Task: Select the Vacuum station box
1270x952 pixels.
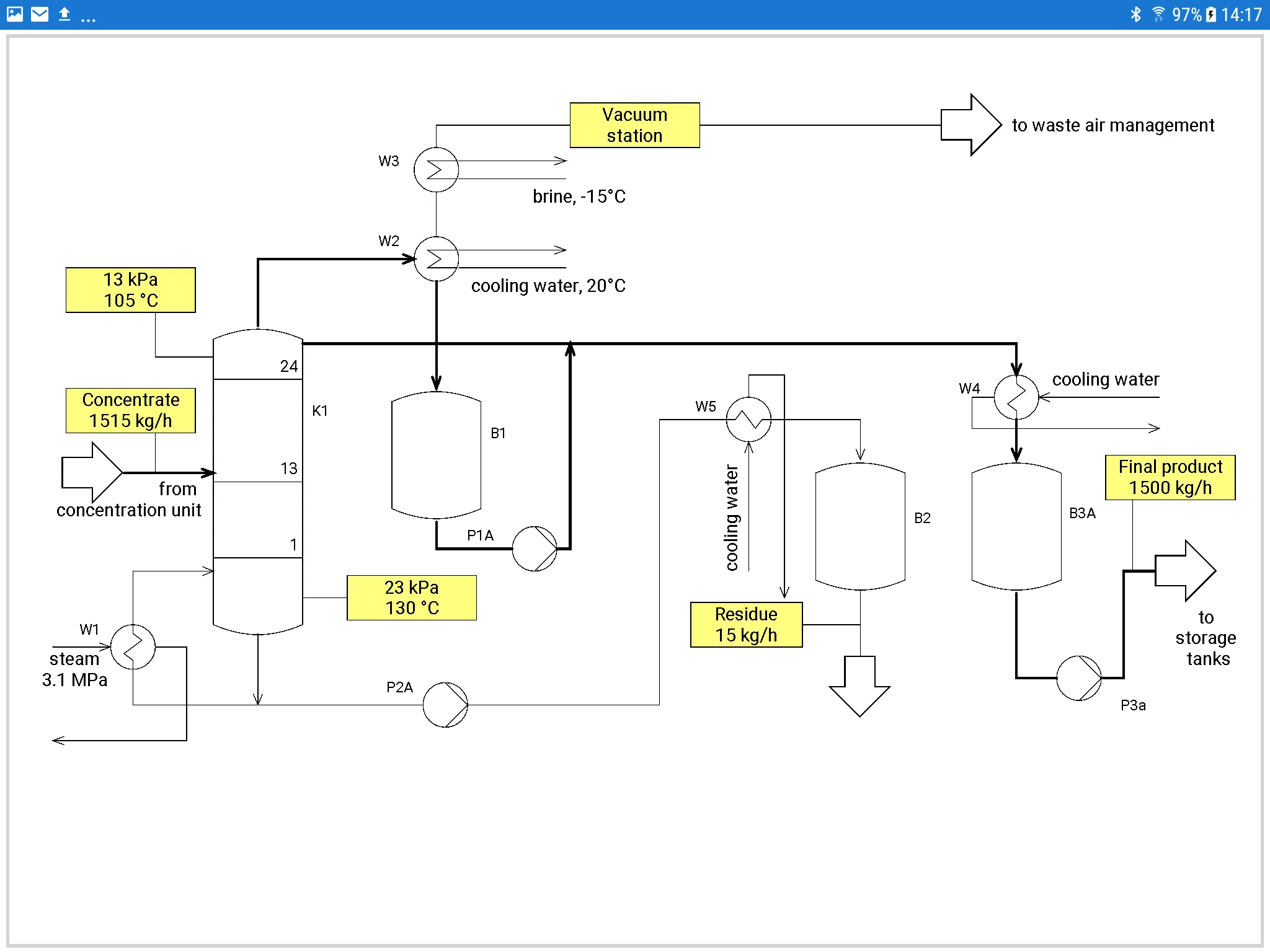Action: pos(635,125)
